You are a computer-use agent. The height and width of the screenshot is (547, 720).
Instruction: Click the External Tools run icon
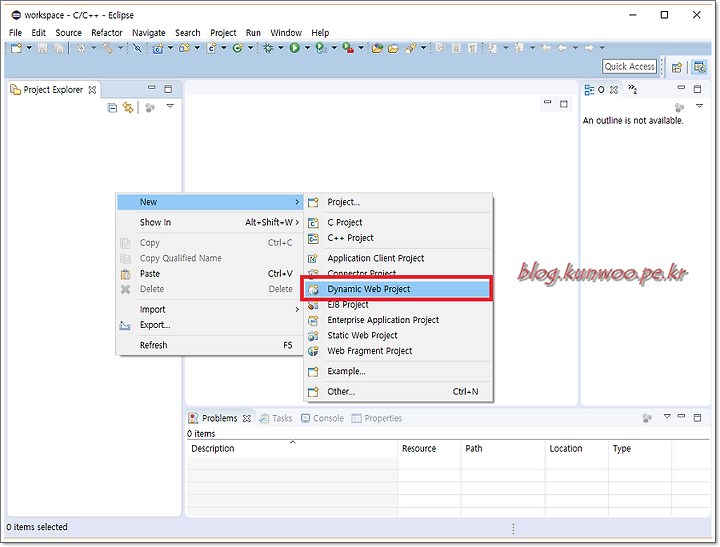tap(348, 48)
